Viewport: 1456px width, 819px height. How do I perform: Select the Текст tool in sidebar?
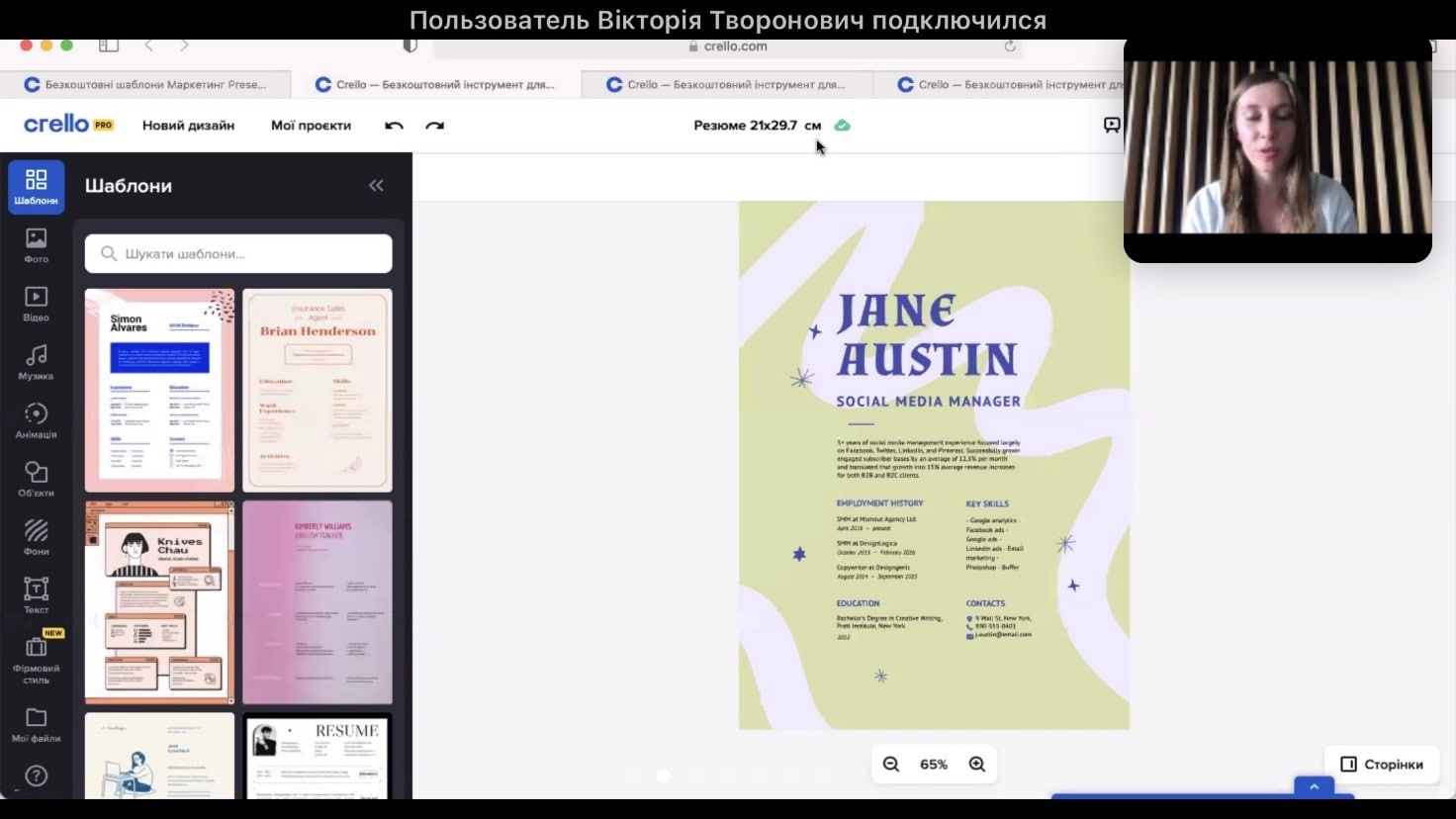[x=37, y=595]
